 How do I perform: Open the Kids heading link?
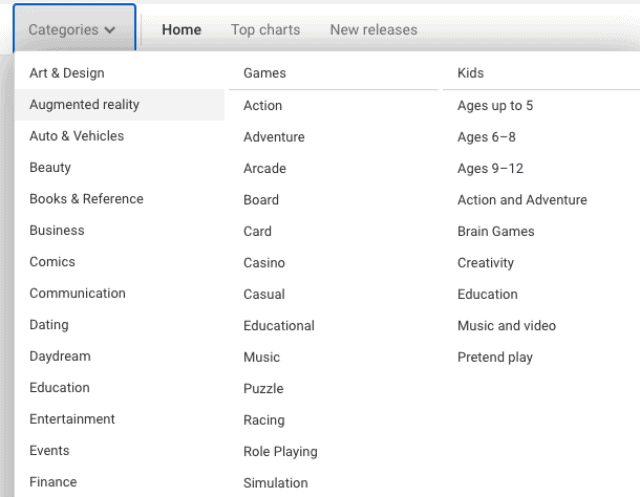471,73
